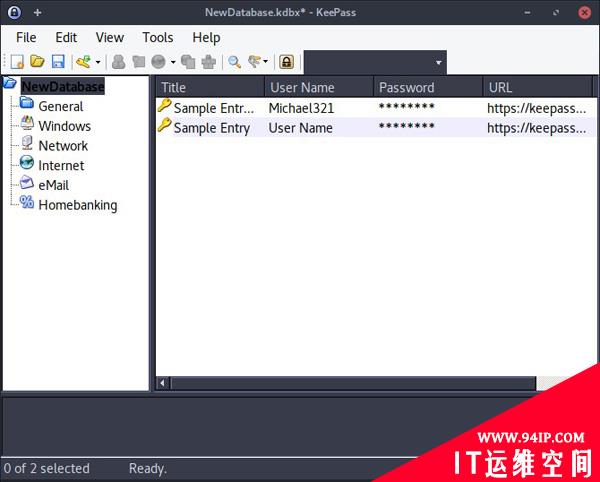Click the plus button in title bar
The width and height of the screenshot is (600, 482).
[x=38, y=13]
